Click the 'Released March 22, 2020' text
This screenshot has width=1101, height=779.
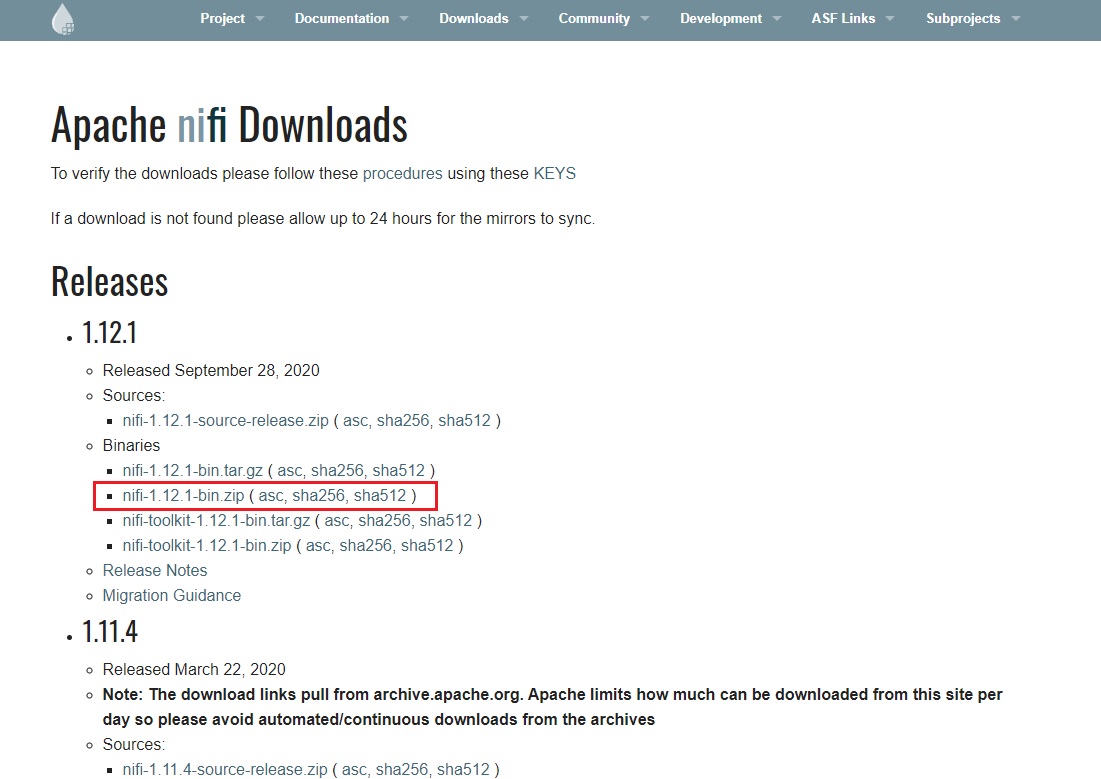pos(194,669)
